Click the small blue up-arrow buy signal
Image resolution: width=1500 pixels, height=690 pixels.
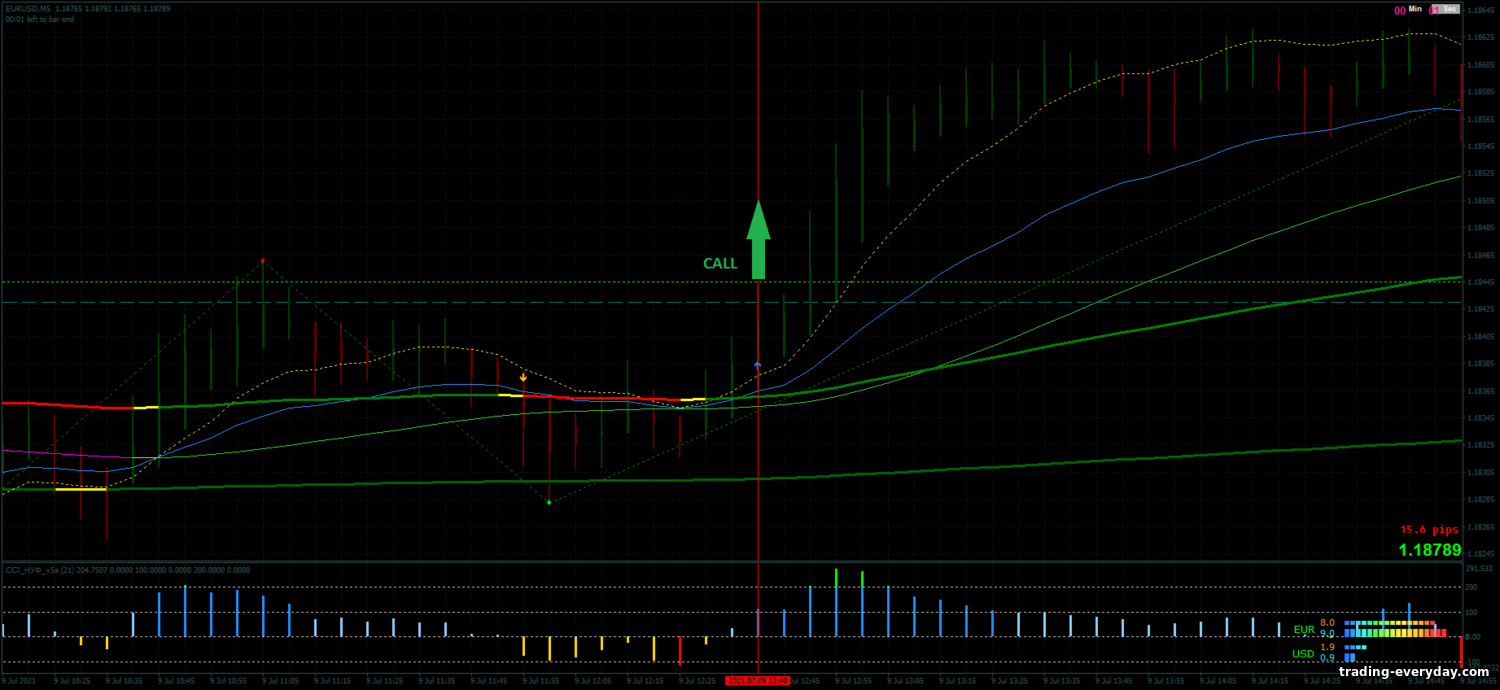coord(757,366)
